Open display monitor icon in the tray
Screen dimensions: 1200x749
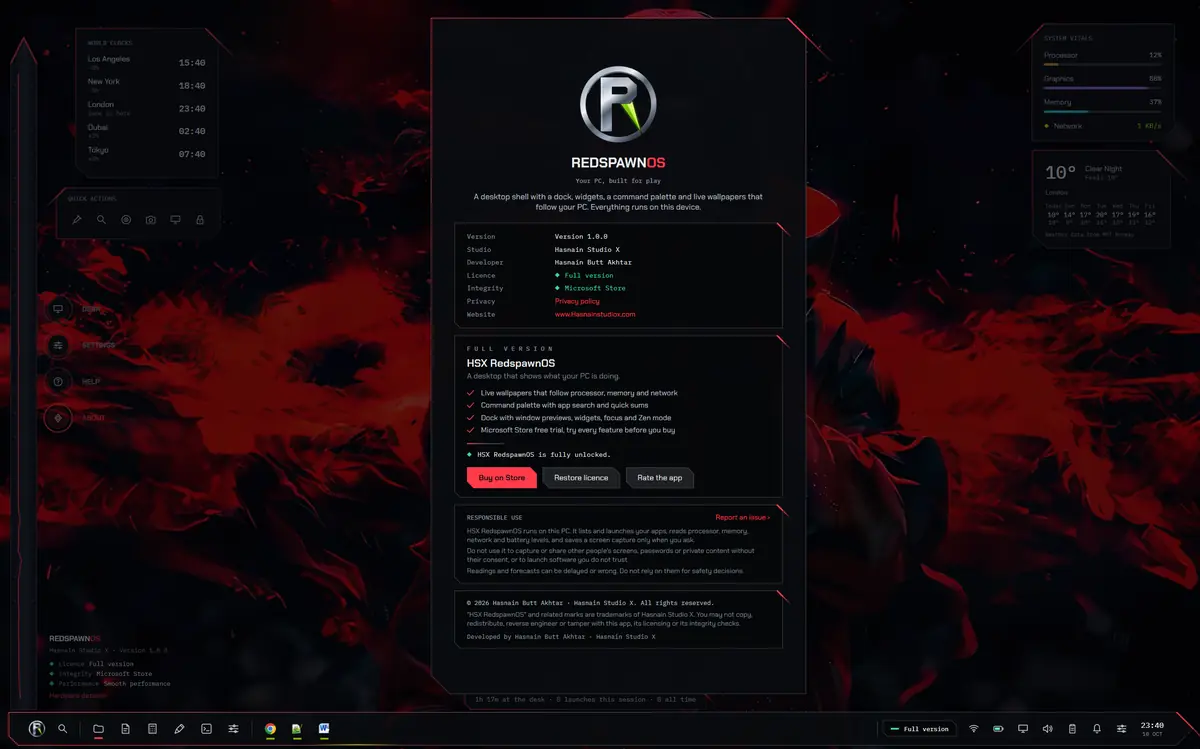click(x=1023, y=729)
